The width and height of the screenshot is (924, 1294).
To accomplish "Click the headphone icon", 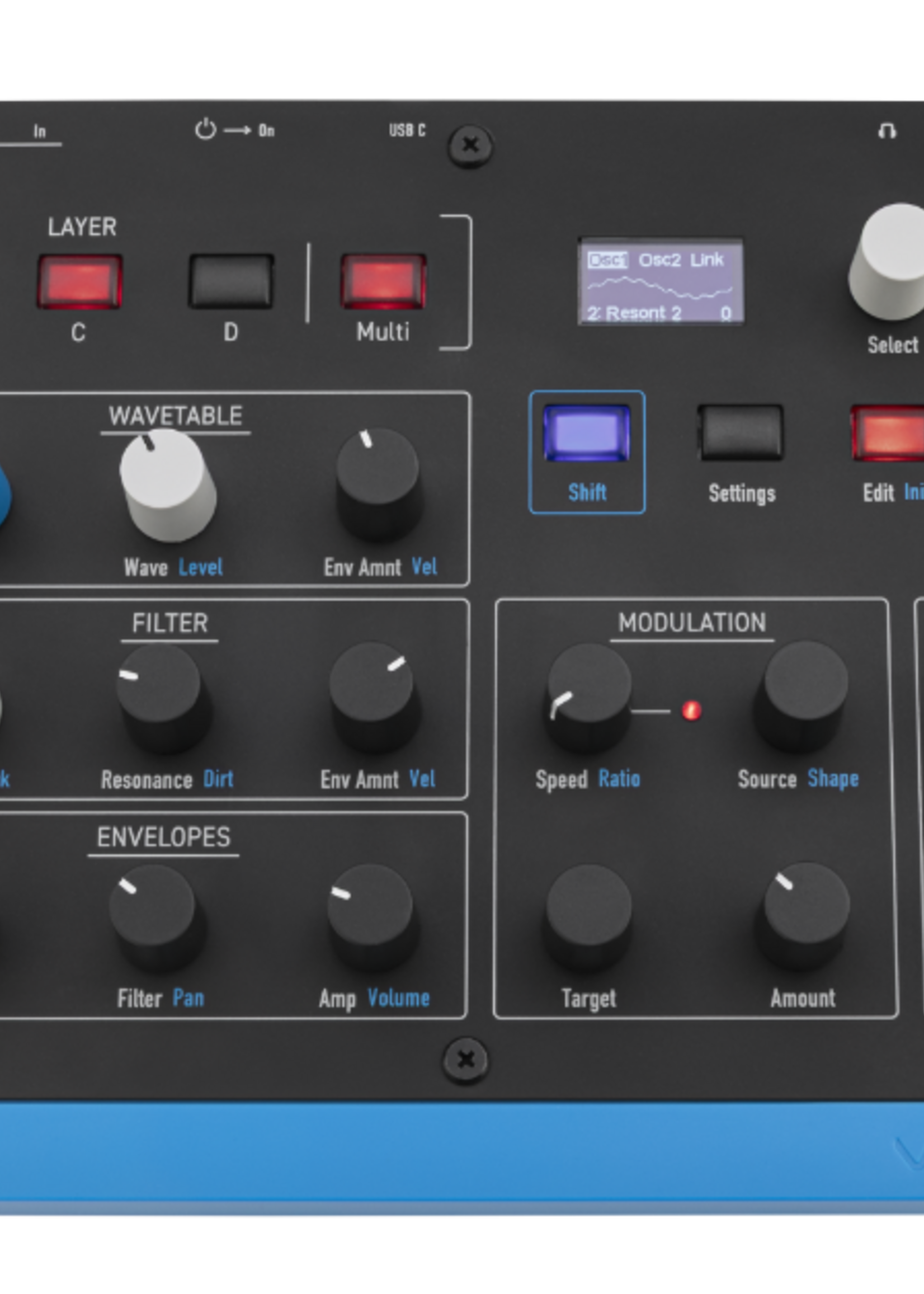I will (x=887, y=131).
